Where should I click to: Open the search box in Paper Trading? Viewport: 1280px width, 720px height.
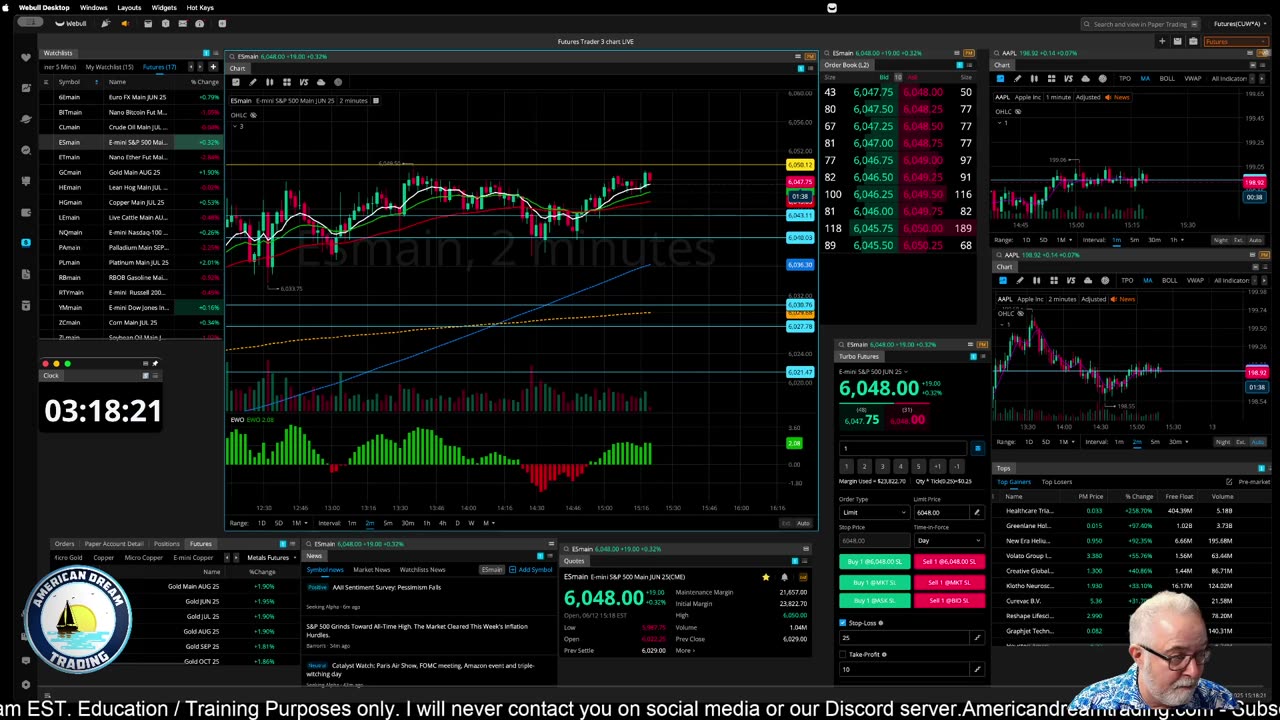point(1140,24)
